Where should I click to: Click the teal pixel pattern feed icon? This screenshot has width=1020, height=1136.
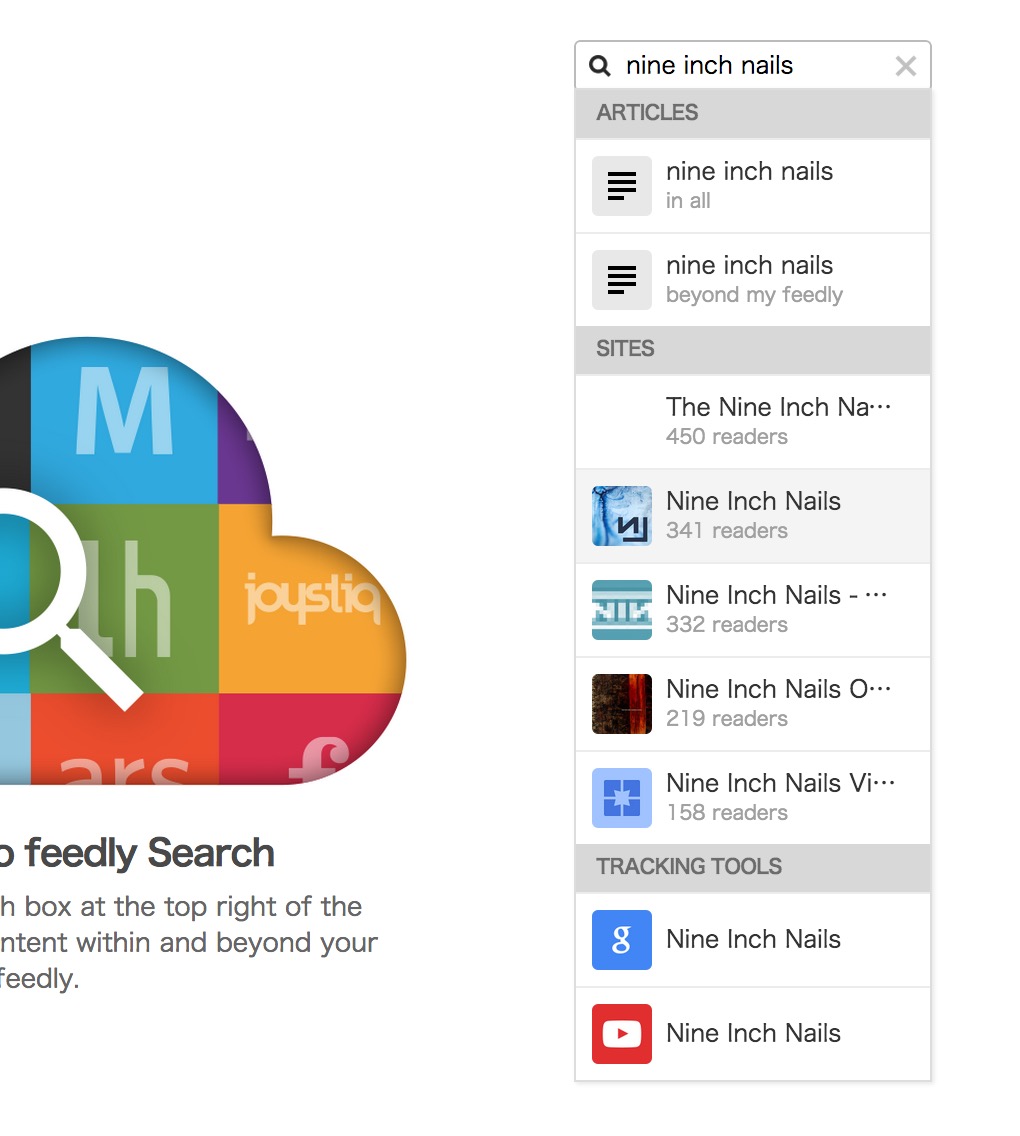click(x=621, y=609)
